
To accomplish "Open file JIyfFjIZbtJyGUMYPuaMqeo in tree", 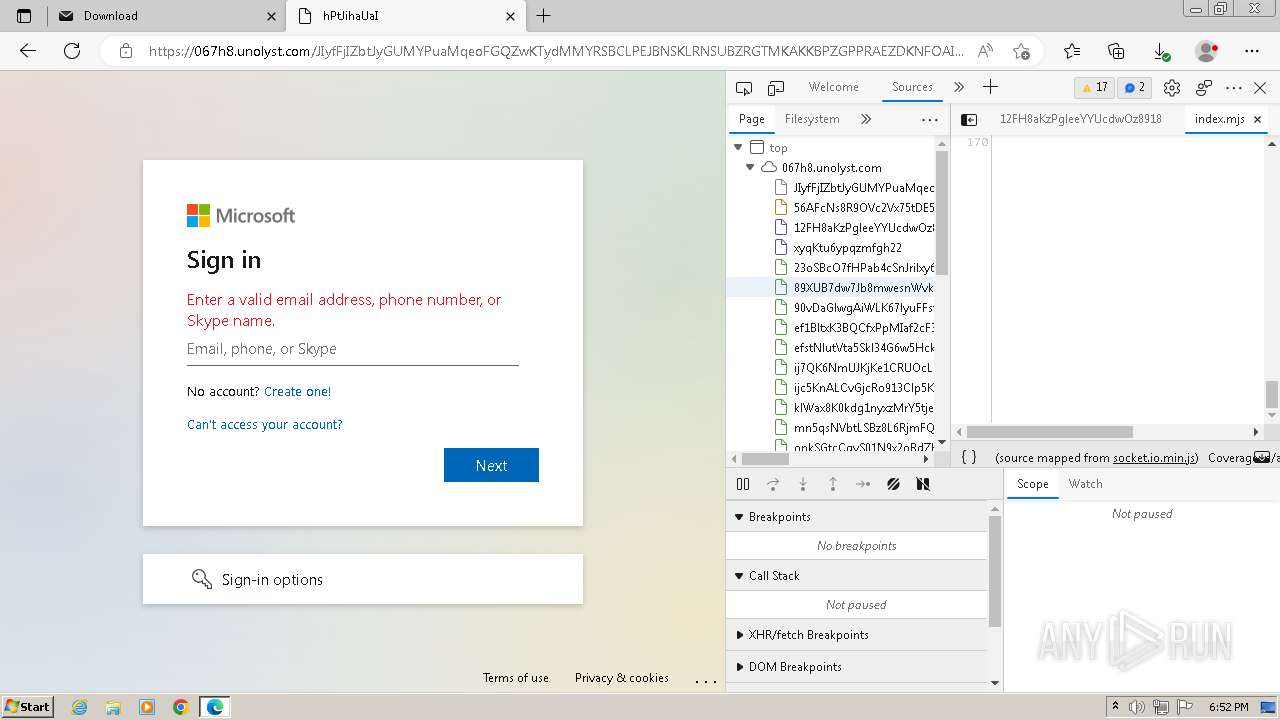I will (855, 188).
